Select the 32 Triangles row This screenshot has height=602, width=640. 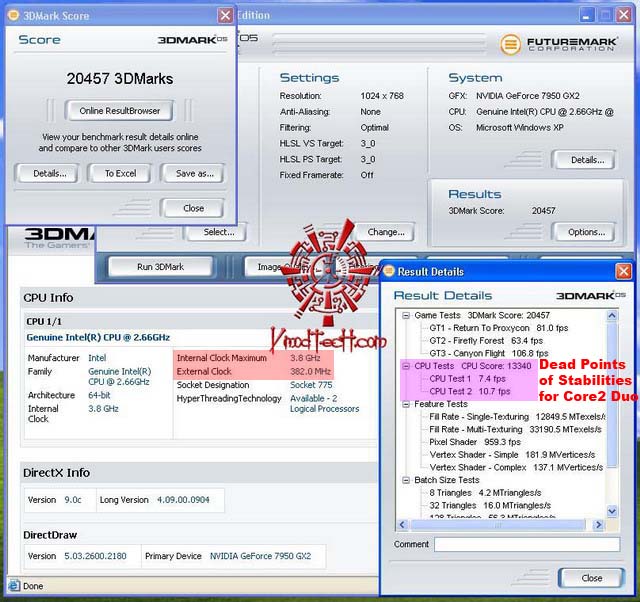tap(490, 505)
